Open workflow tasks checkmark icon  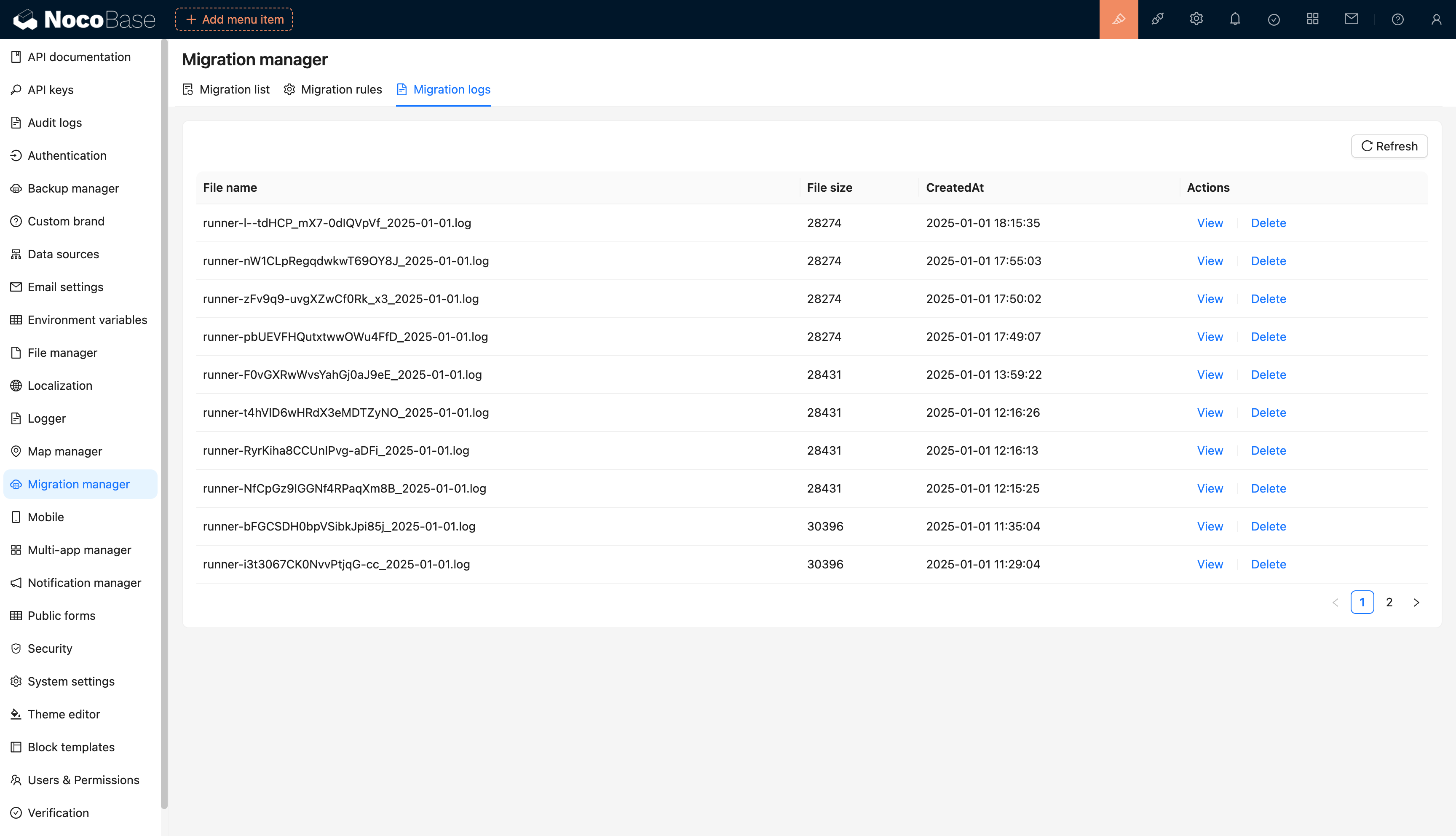(x=1274, y=19)
